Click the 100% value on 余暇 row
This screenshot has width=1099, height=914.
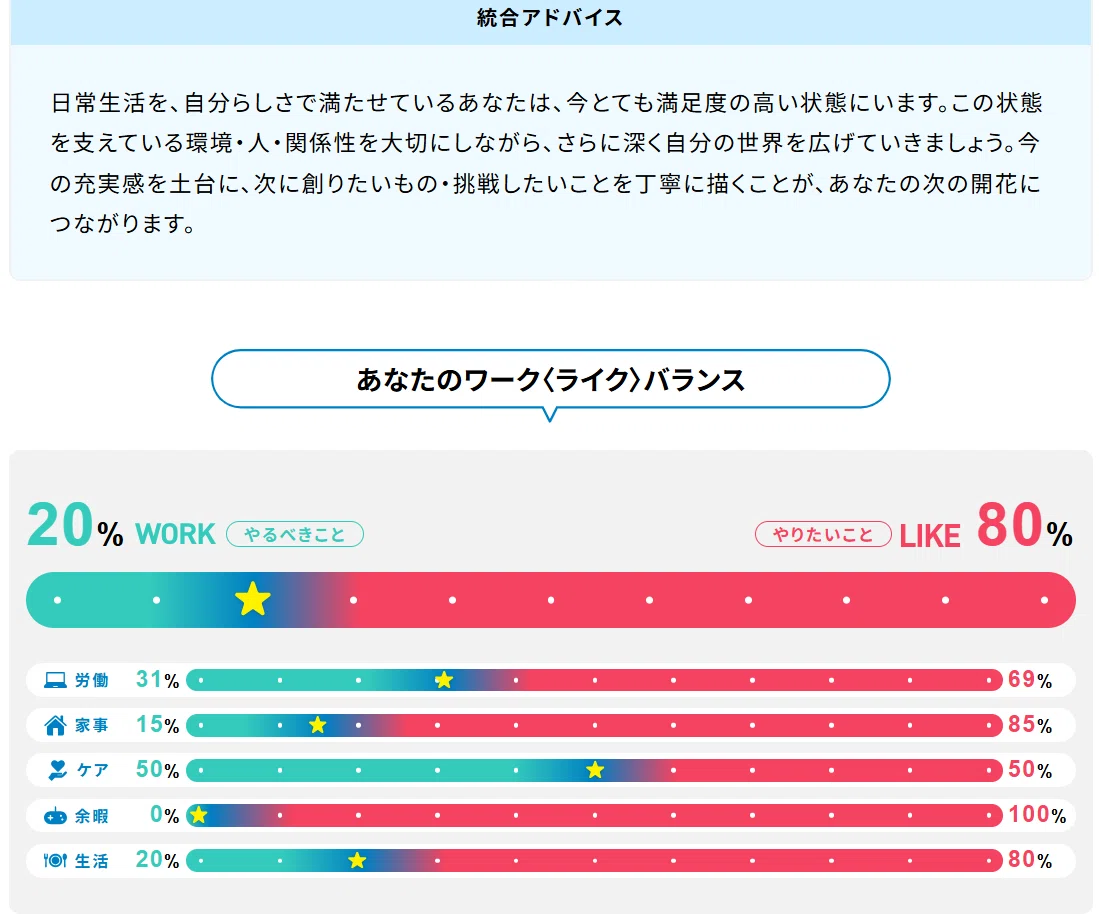tap(1037, 814)
